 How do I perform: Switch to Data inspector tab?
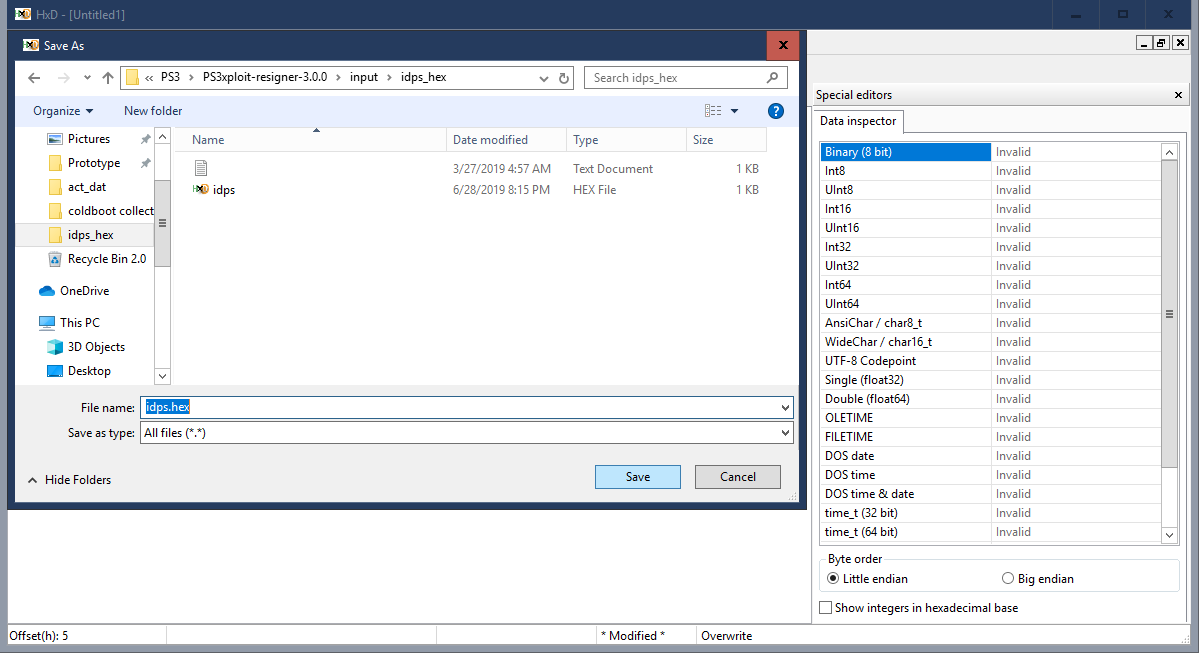(859, 121)
